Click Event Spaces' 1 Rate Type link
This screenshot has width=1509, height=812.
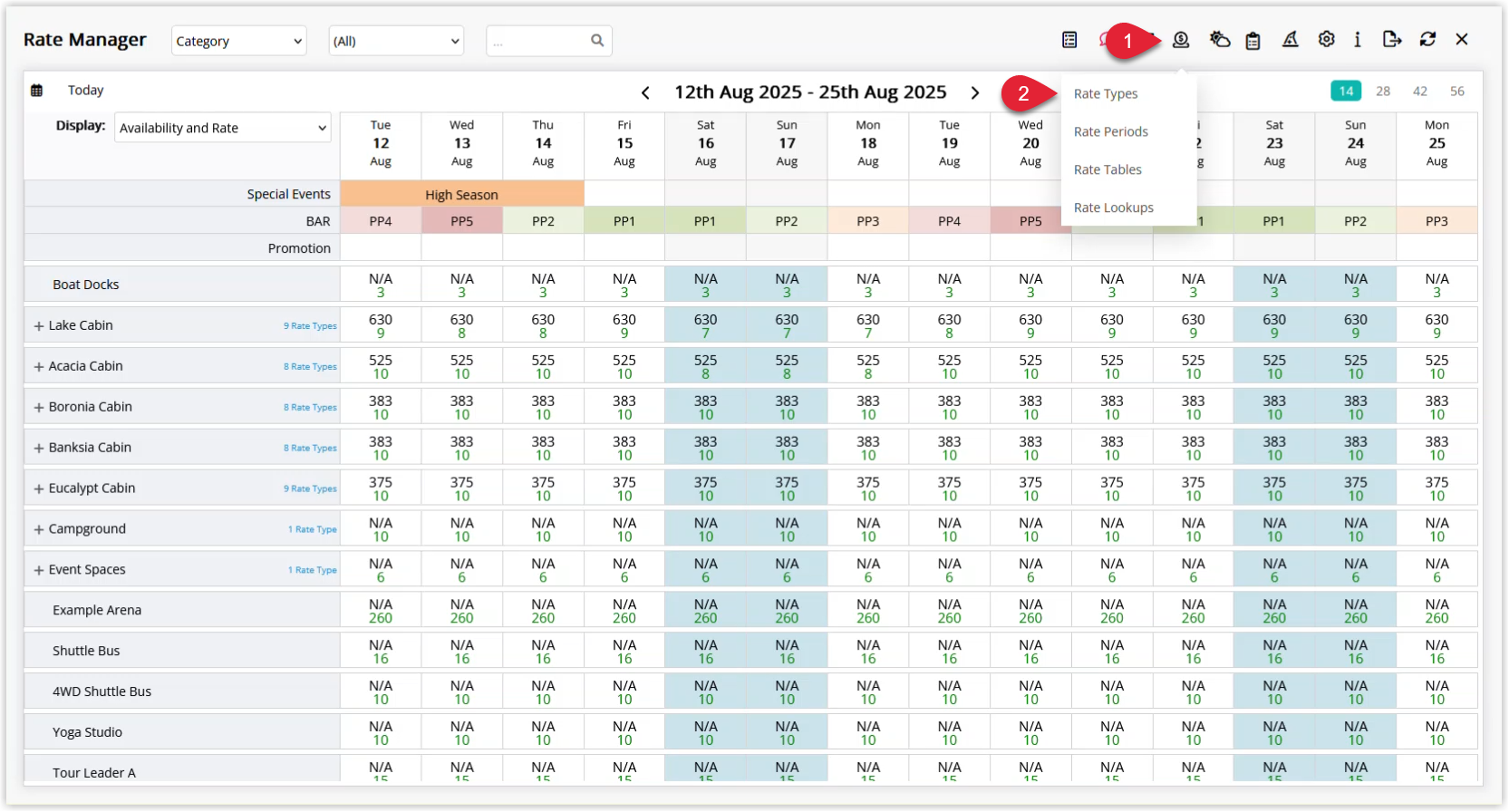pos(313,570)
